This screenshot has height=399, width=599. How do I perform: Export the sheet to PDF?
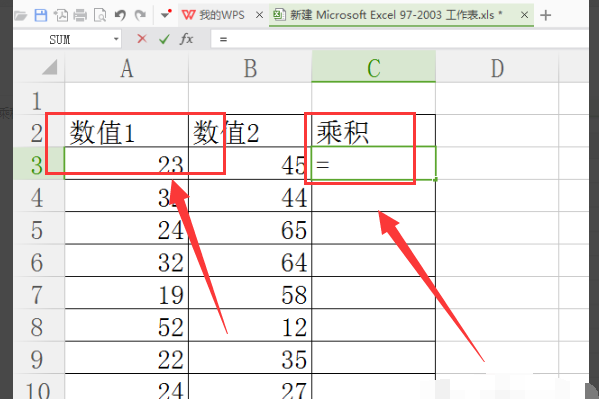60,15
